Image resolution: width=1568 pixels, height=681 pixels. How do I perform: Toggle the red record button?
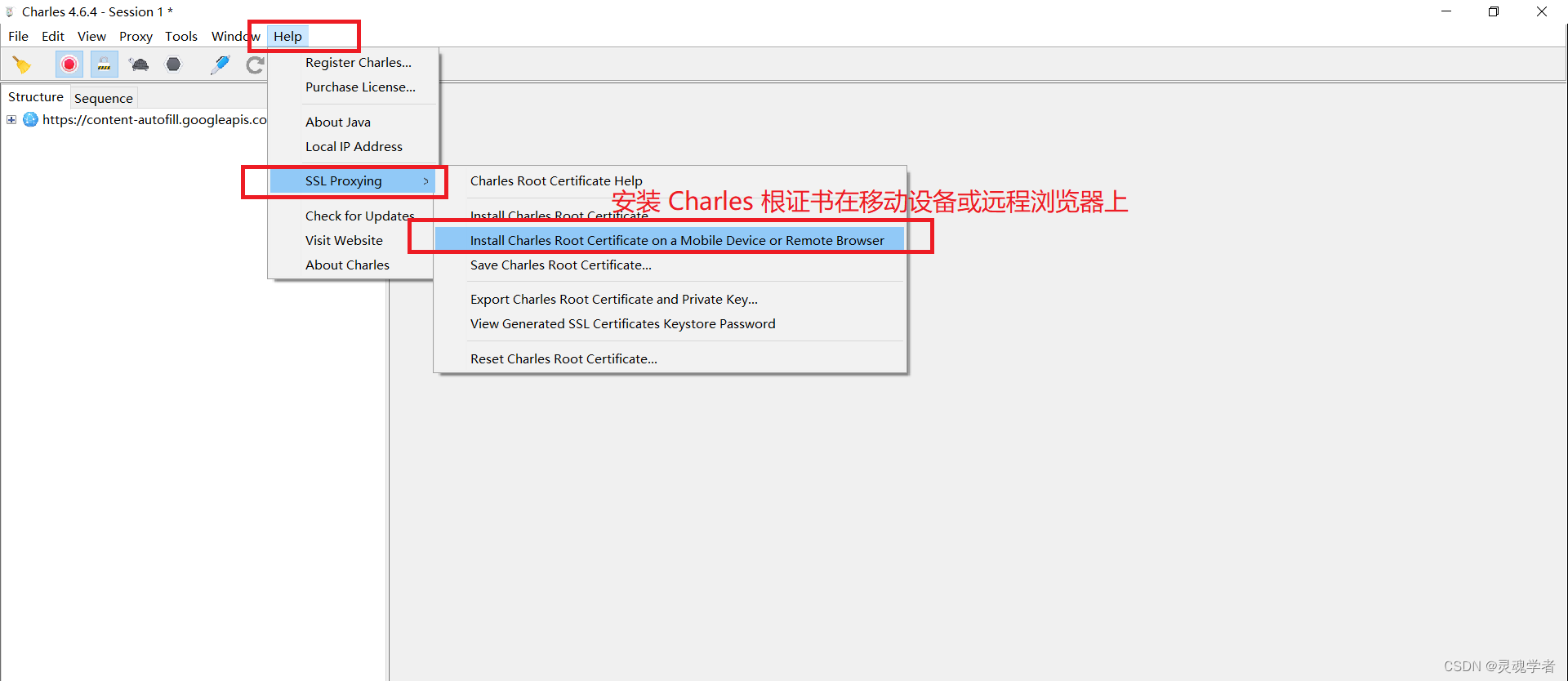tap(69, 65)
